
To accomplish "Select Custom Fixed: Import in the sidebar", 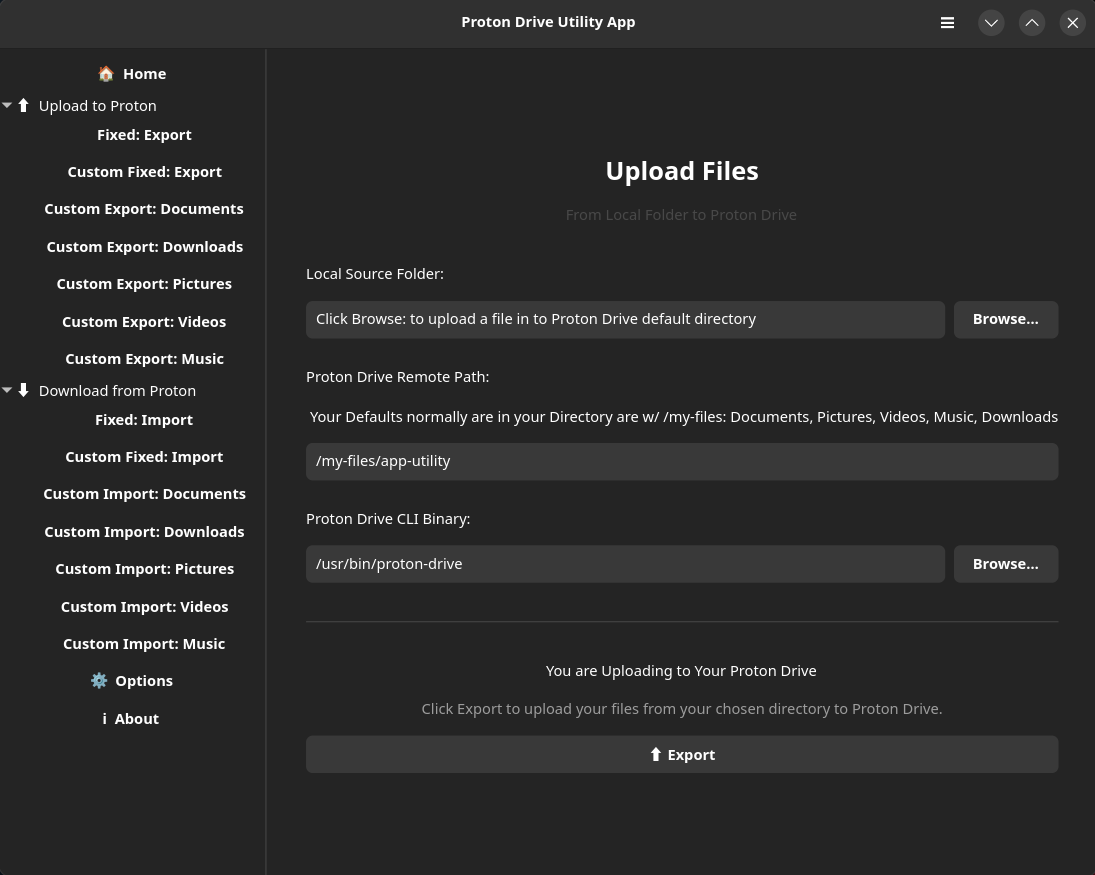I will pos(144,457).
